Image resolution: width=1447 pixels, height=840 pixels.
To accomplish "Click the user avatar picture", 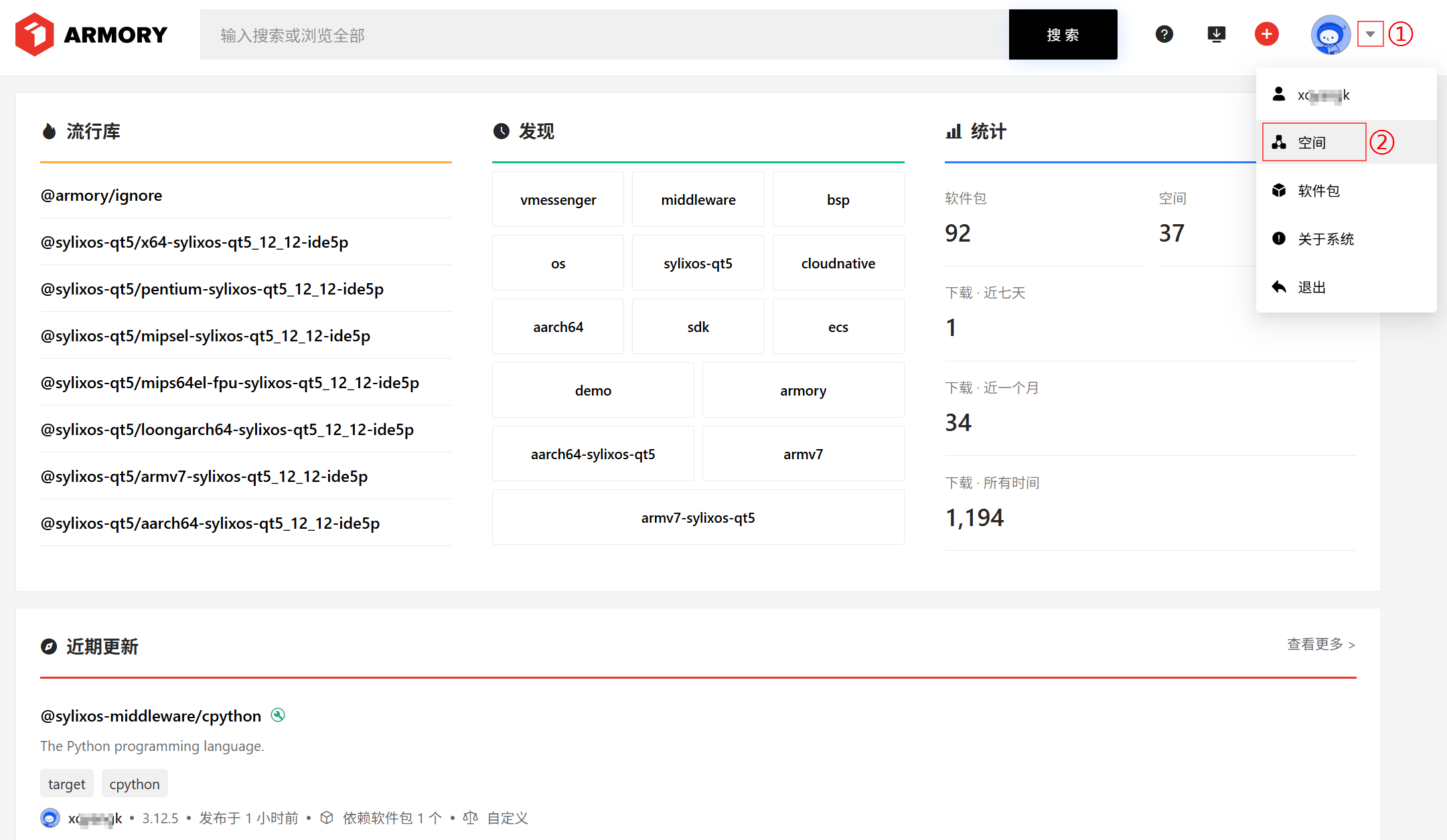I will coord(1330,35).
